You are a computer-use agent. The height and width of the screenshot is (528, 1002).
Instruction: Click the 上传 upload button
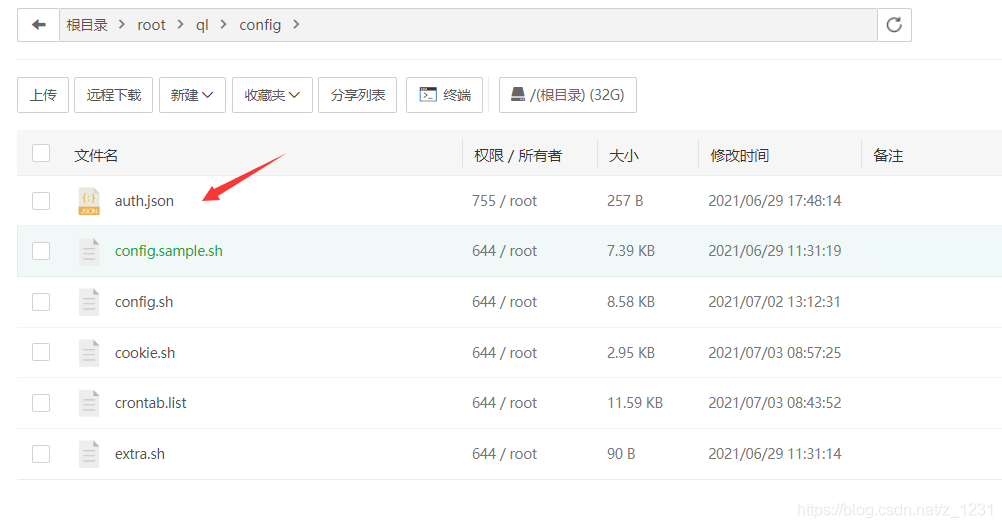(43, 95)
